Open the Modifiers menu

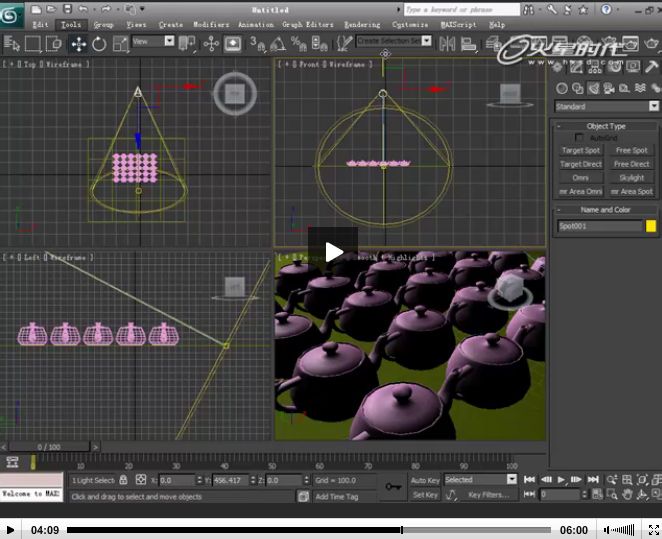(x=211, y=24)
